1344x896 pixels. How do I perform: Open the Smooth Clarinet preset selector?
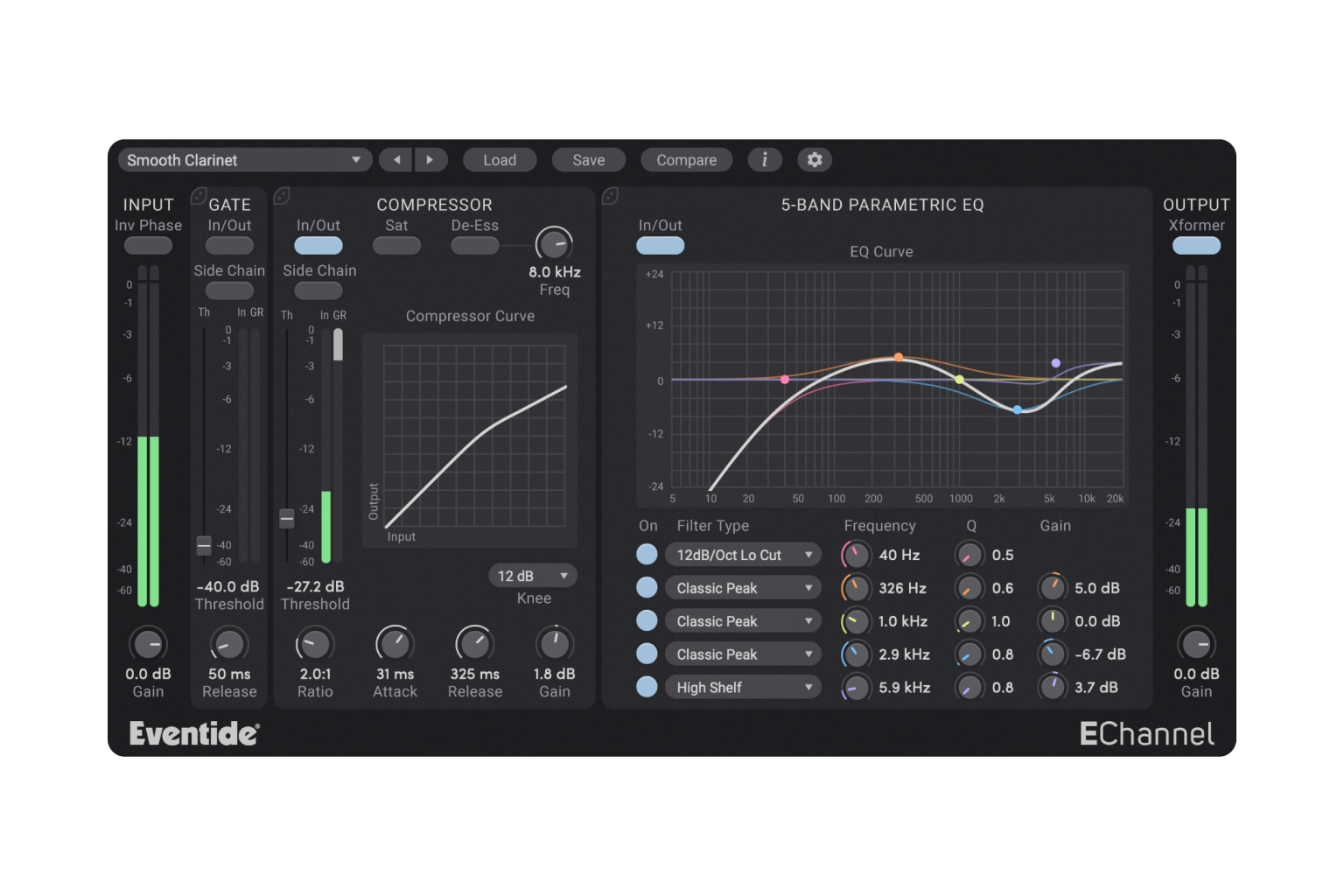(x=244, y=159)
